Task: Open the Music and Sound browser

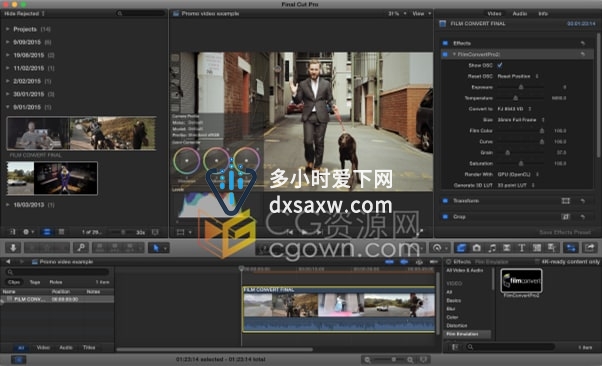Action: click(x=492, y=248)
